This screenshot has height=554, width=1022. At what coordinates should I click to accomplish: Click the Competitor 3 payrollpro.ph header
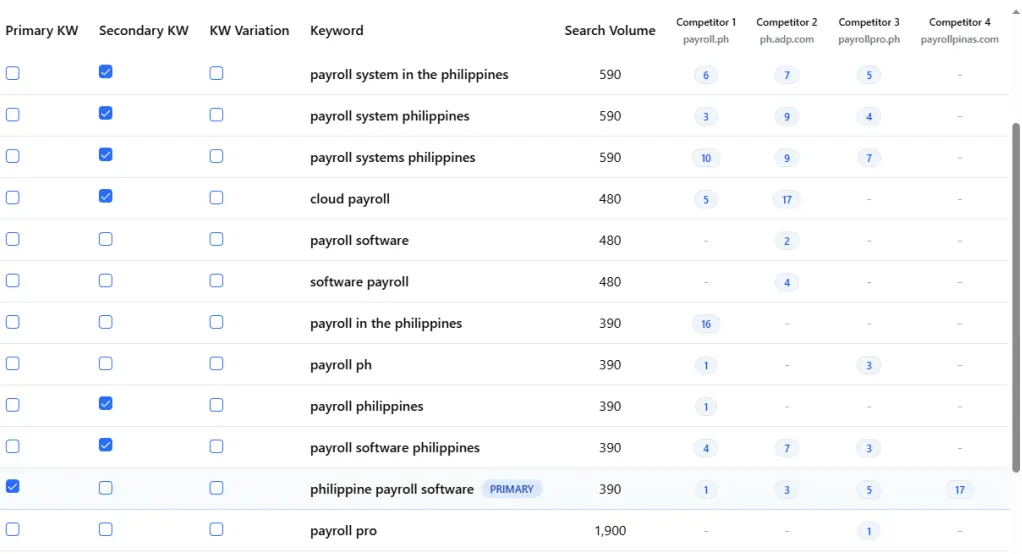coord(869,31)
